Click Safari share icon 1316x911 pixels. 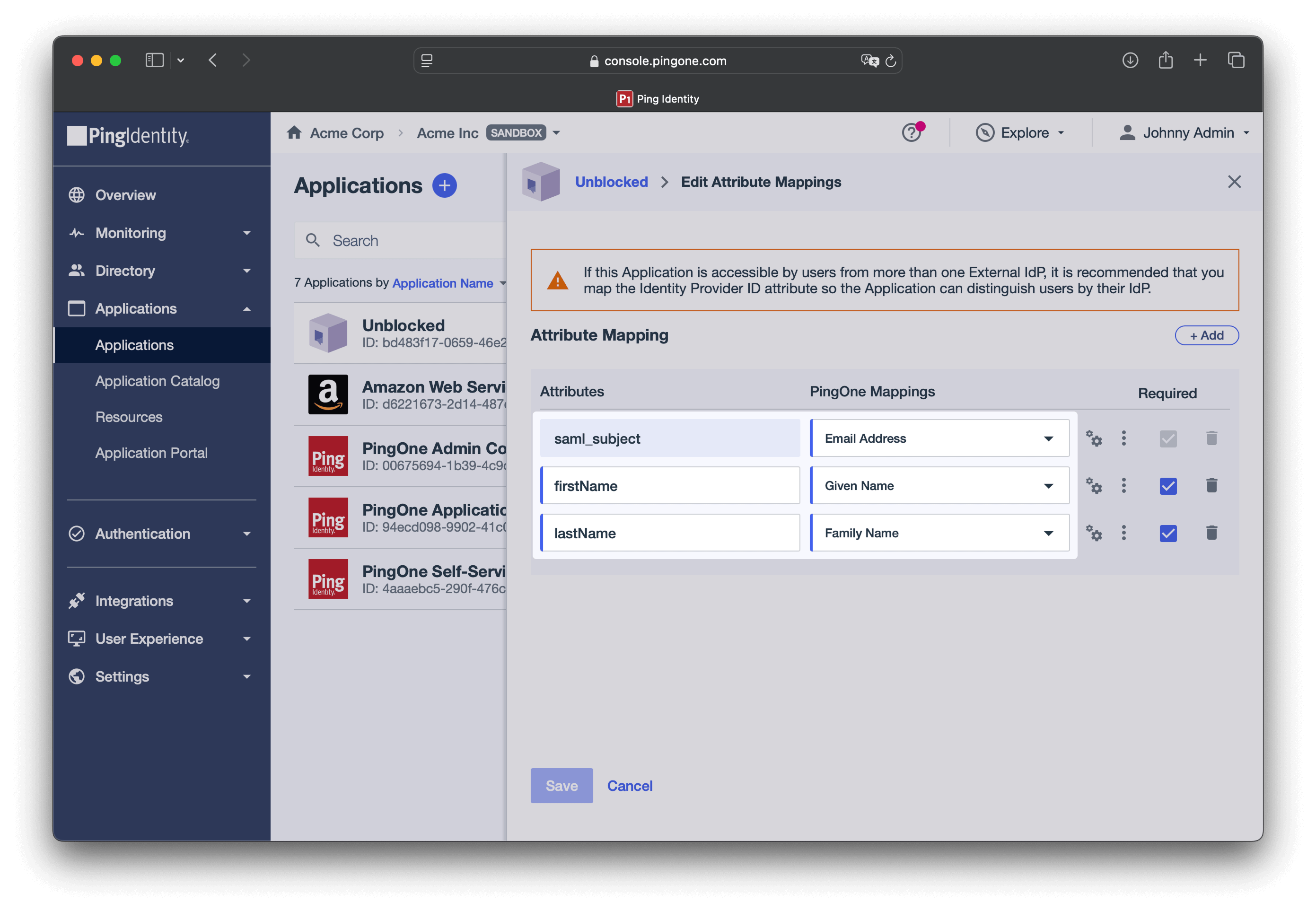pyautogui.click(x=1166, y=60)
